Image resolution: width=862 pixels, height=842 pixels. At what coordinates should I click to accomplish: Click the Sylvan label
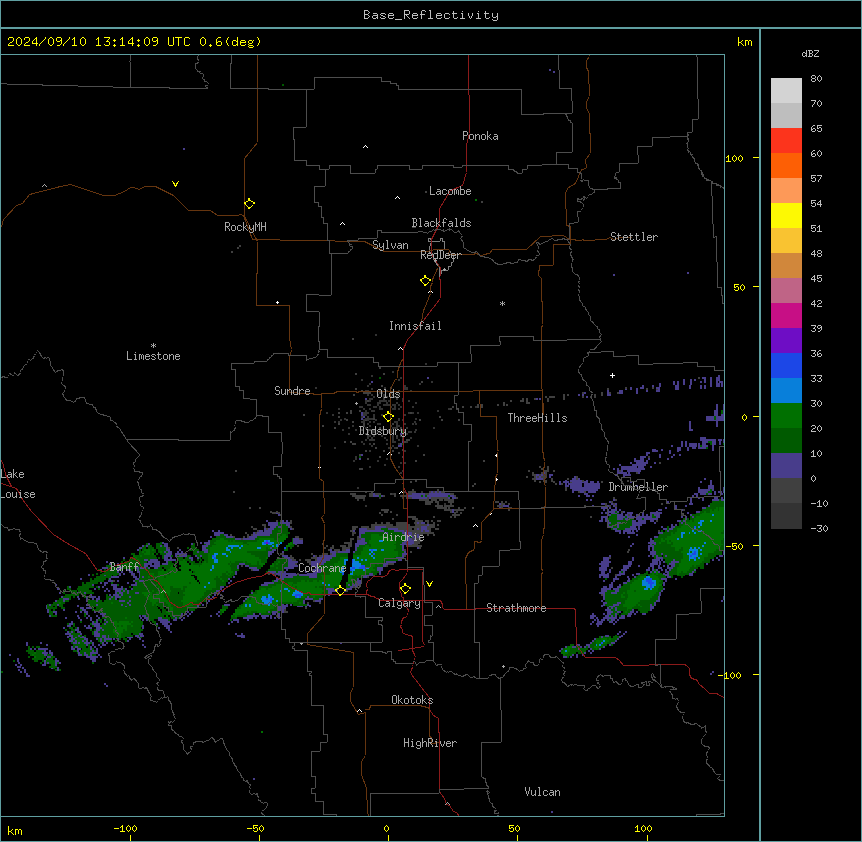click(390, 245)
